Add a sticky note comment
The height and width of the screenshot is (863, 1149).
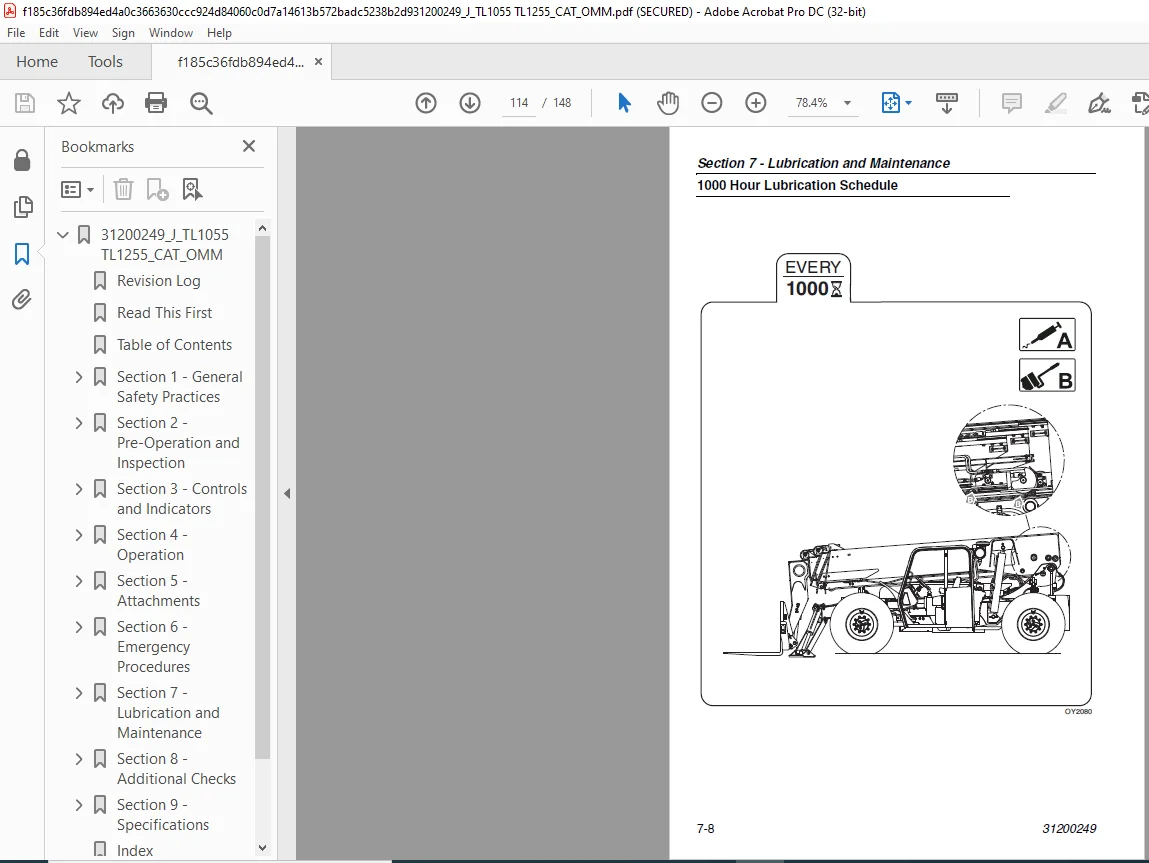point(1012,103)
